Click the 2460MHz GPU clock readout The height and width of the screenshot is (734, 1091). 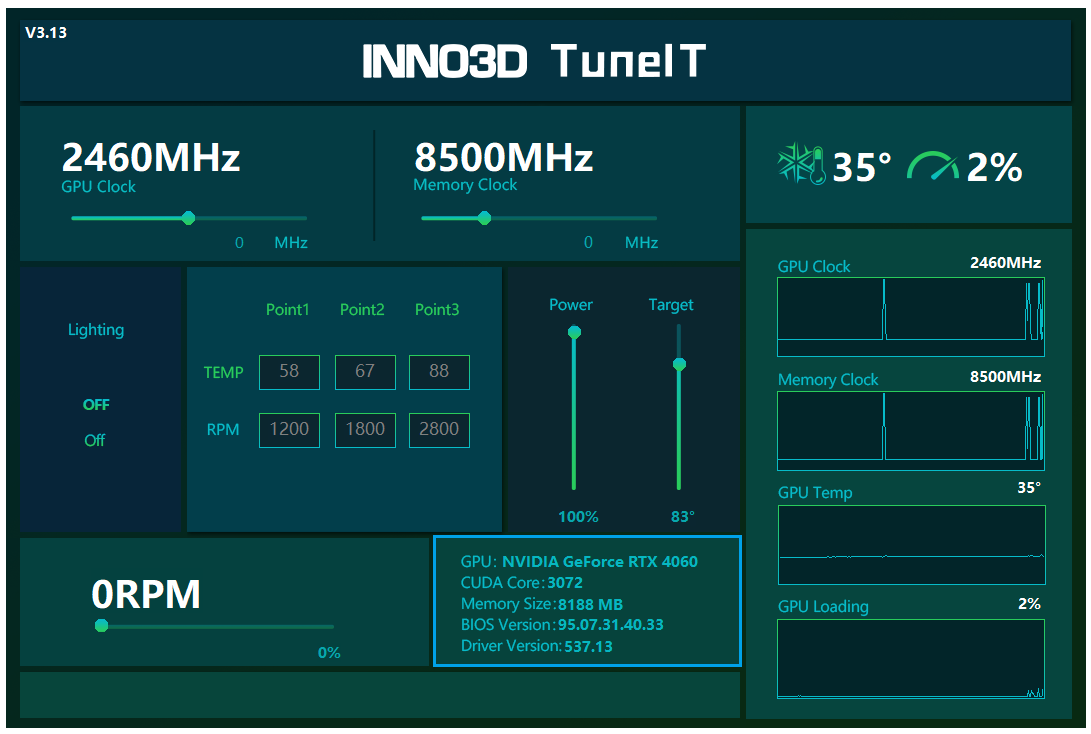151,157
